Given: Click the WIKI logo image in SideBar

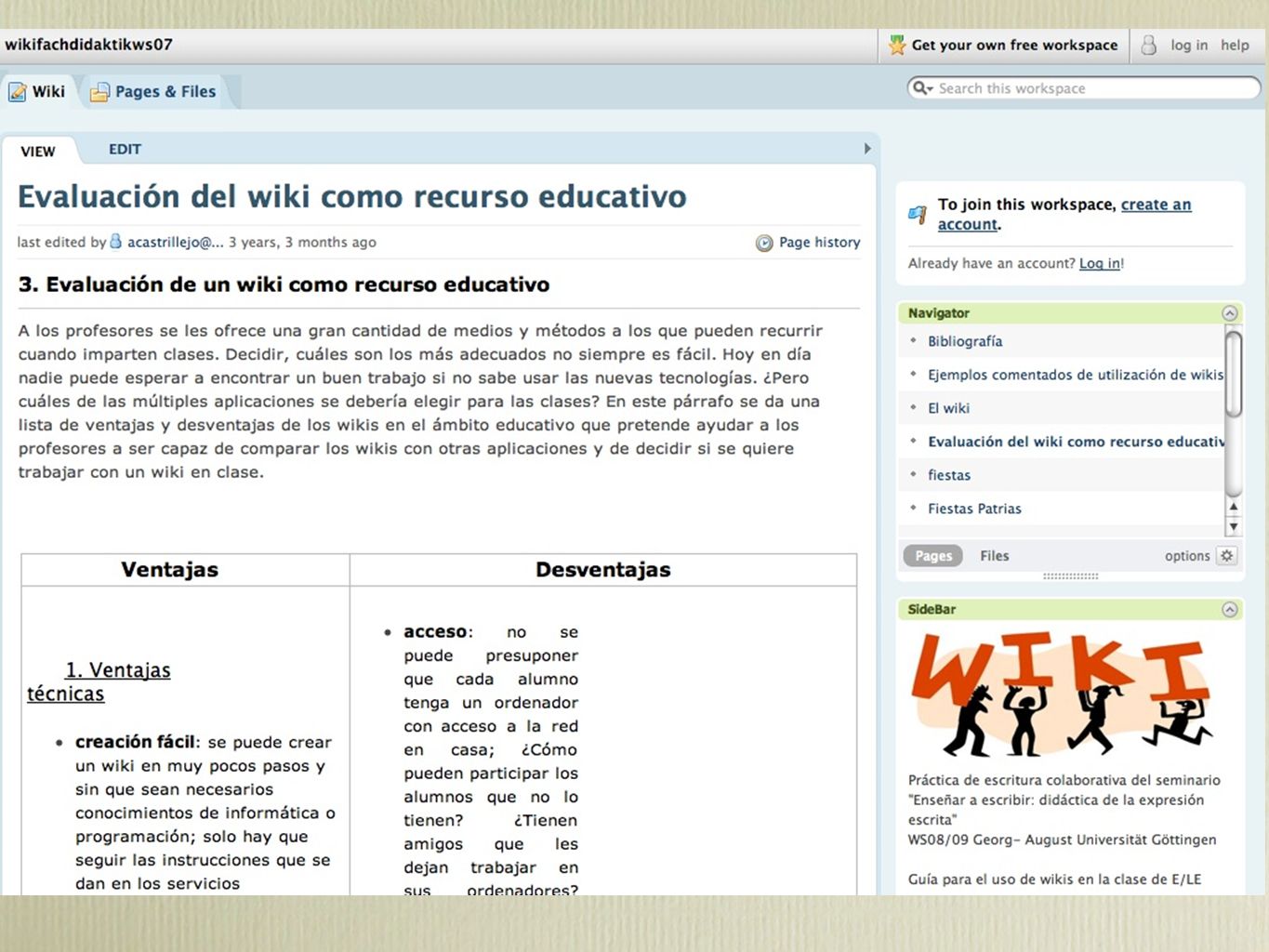Looking at the screenshot, I should point(1061,694).
